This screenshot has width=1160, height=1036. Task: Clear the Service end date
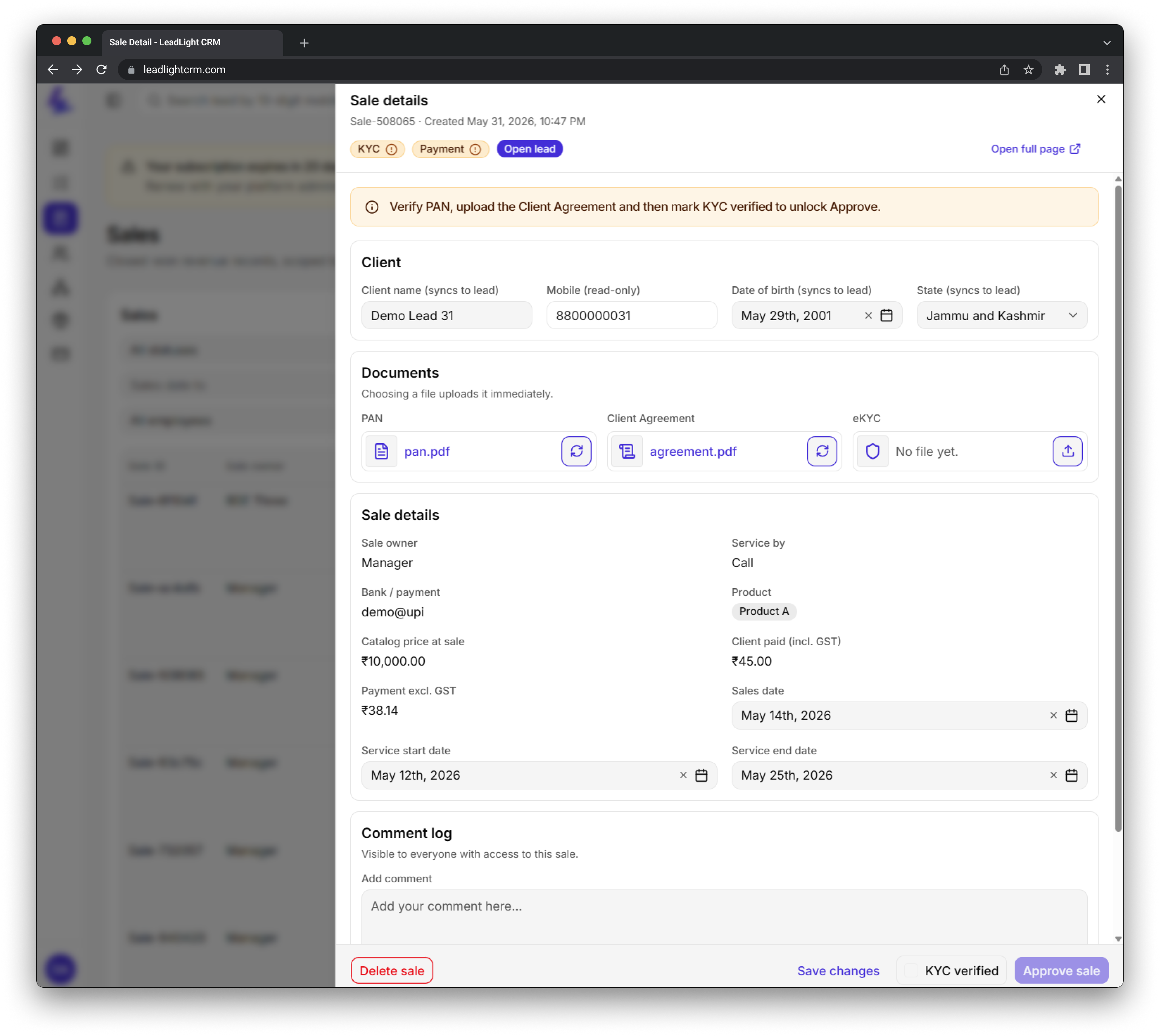pyautogui.click(x=1053, y=775)
